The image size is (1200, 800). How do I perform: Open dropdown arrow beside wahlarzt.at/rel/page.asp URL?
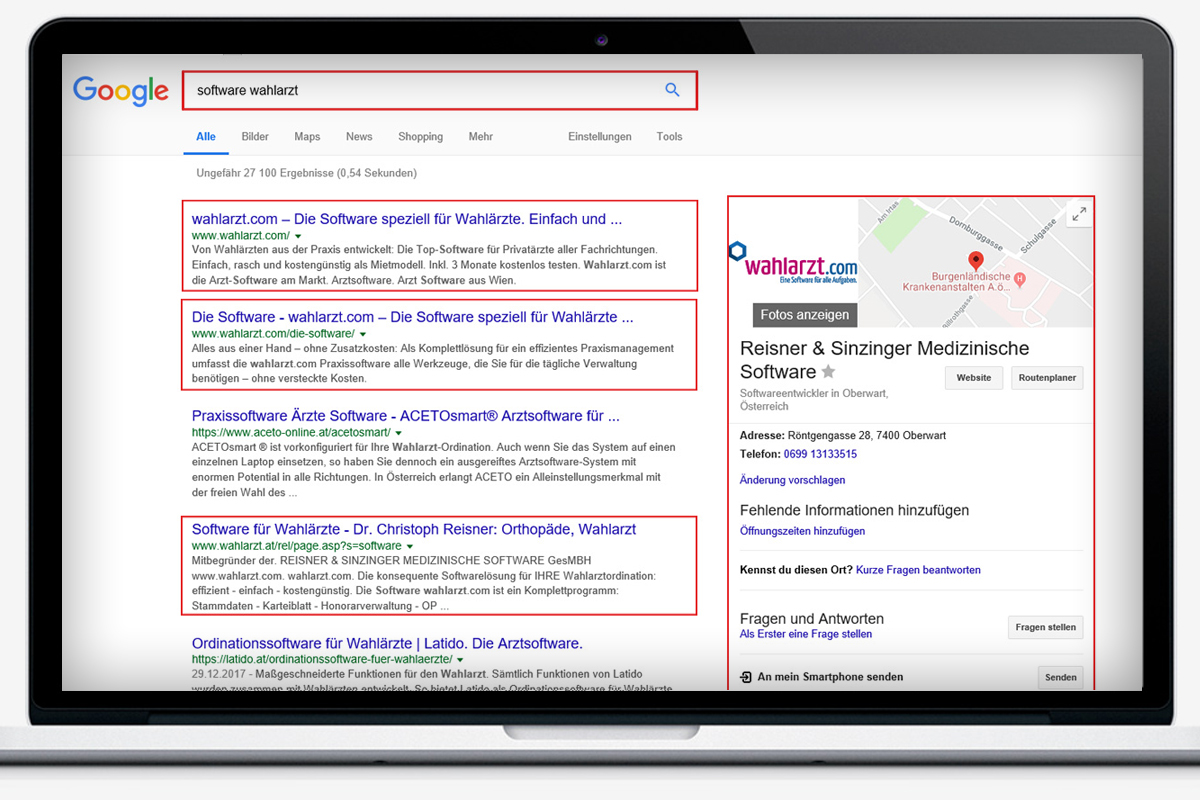point(410,547)
